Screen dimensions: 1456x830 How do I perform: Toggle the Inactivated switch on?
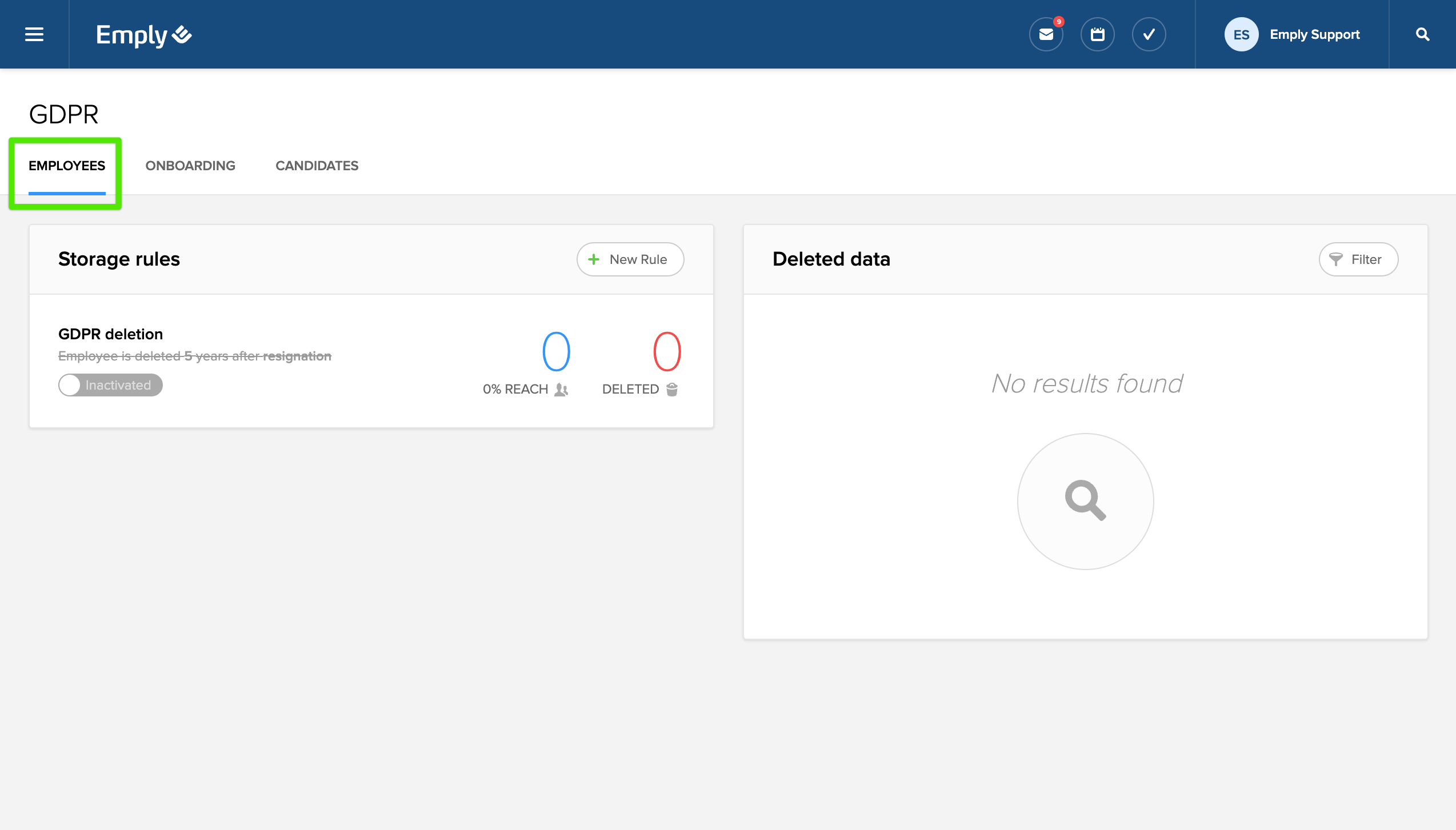tap(110, 385)
